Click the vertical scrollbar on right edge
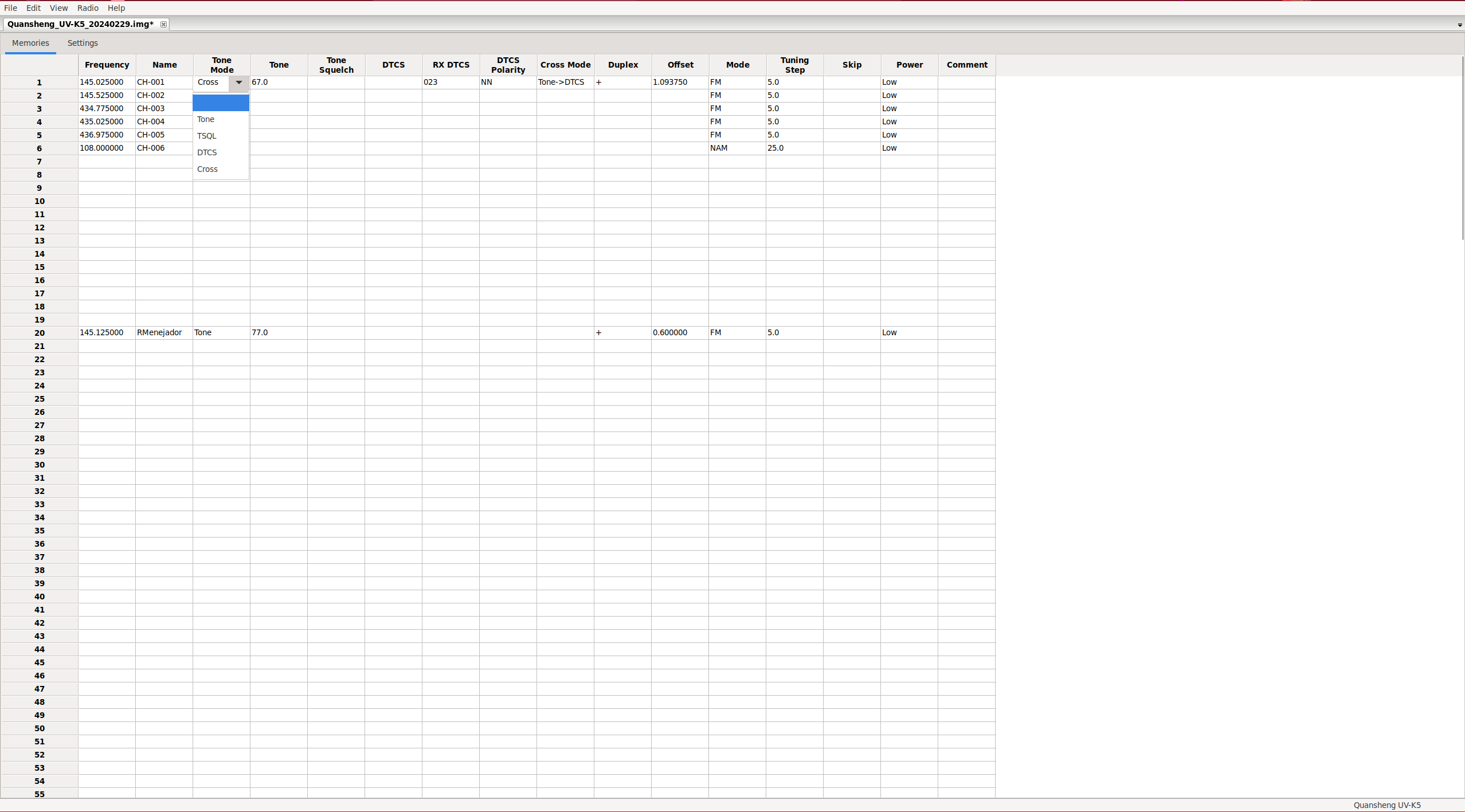This screenshot has width=1465, height=812. coord(1462,149)
